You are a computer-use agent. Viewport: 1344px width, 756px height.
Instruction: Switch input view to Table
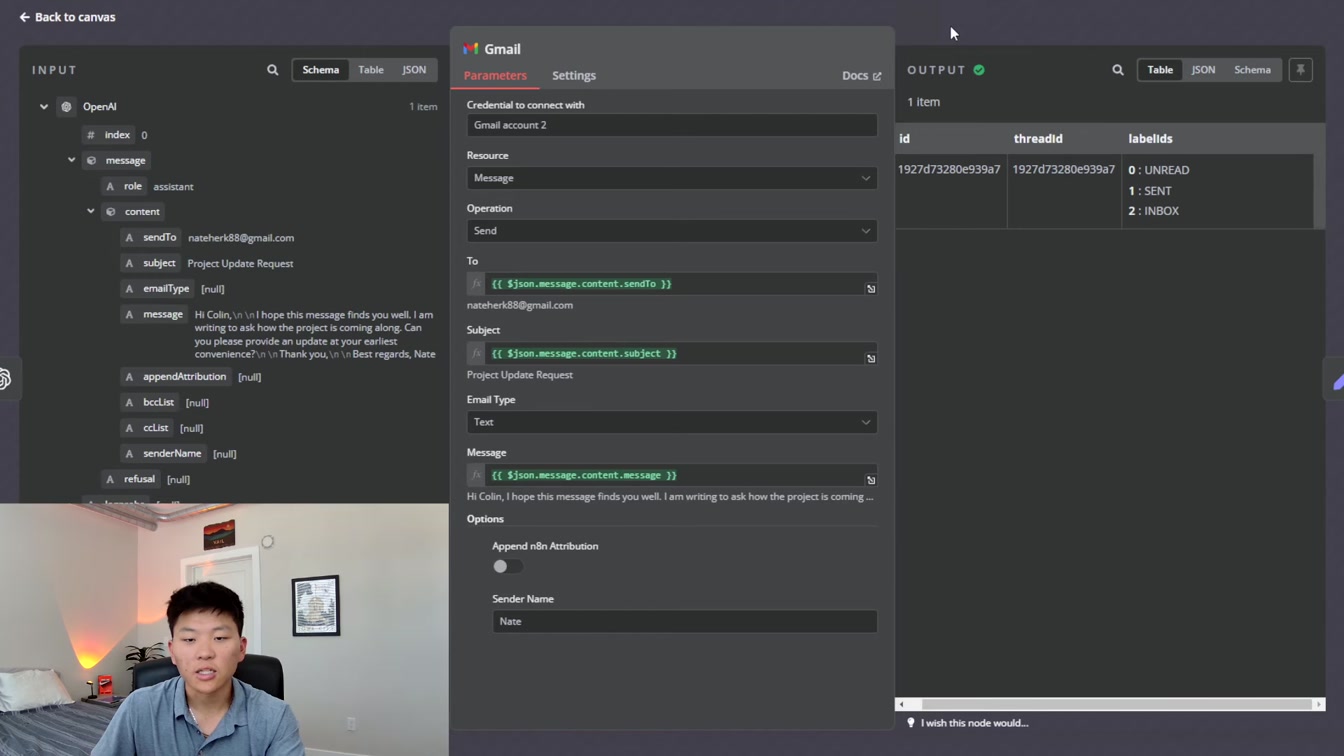click(x=371, y=70)
